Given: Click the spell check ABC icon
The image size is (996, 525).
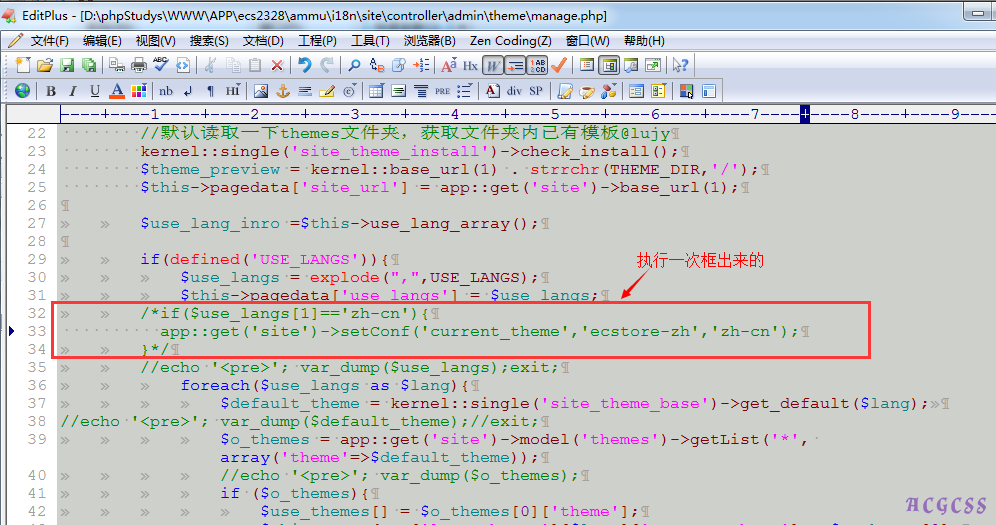Looking at the screenshot, I should pyautogui.click(x=160, y=65).
